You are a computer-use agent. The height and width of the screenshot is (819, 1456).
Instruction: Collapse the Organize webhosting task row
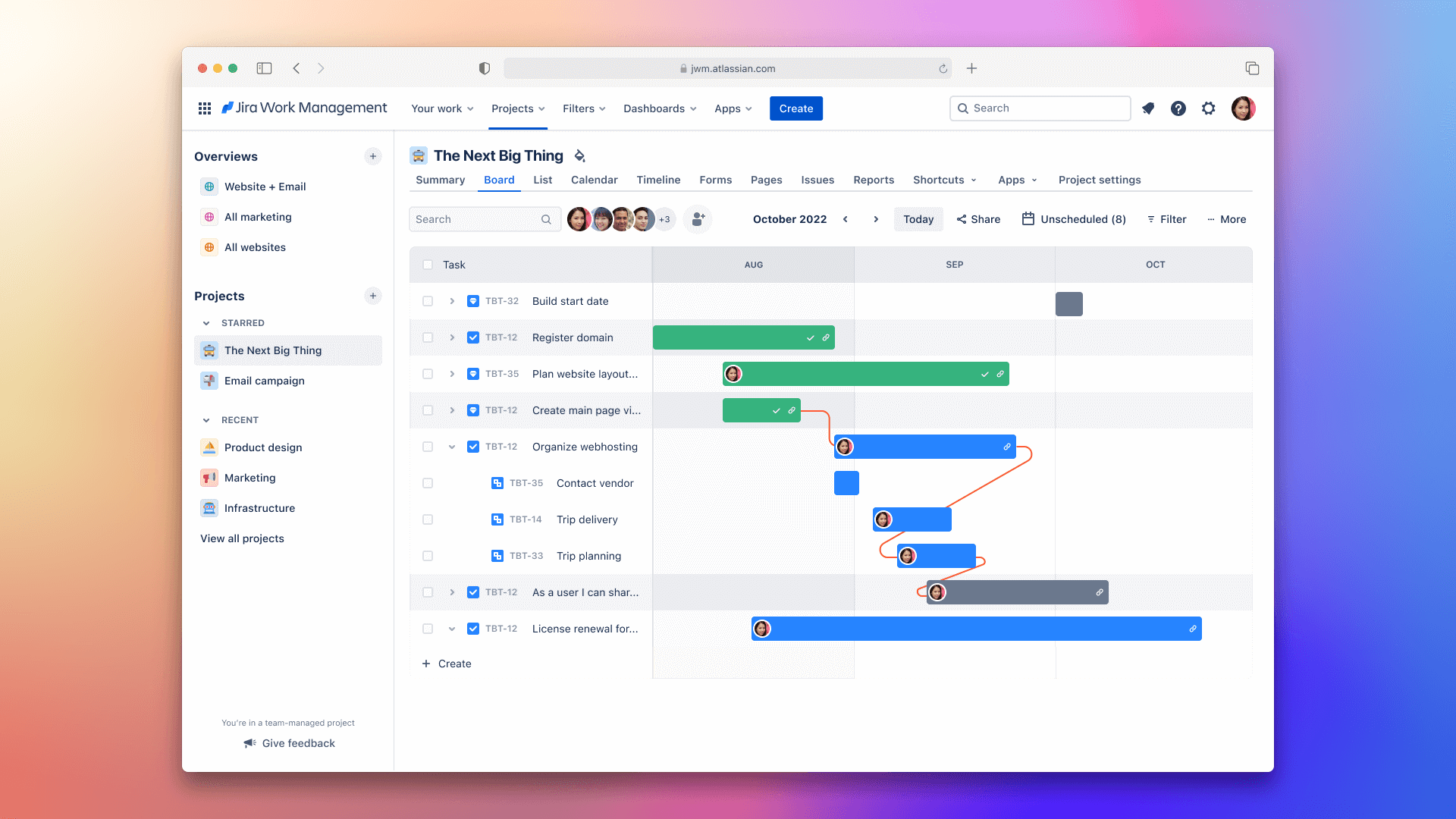point(452,447)
